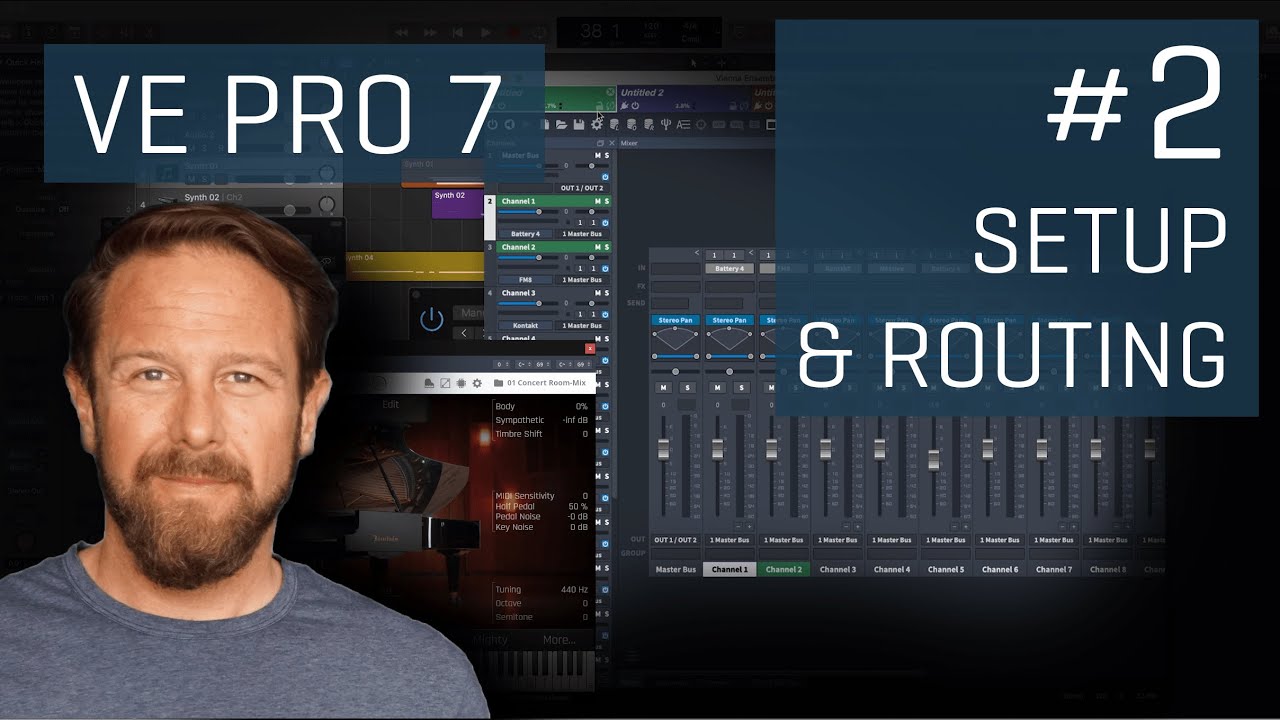Screen dimensions: 1280x720
Task: Click Master Bus volume fader in mixer
Action: pyautogui.click(x=663, y=450)
